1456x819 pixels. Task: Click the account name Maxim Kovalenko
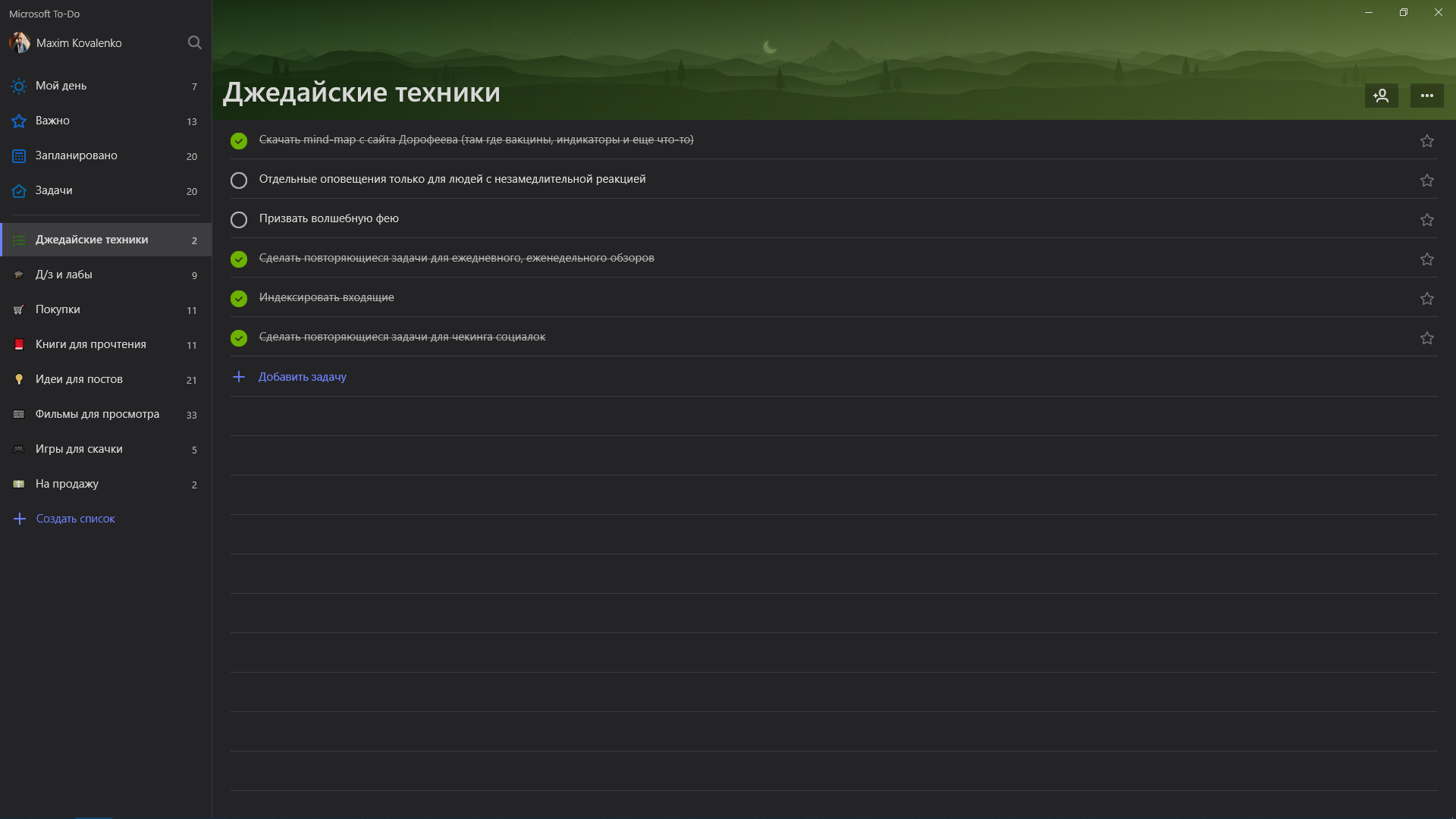79,43
